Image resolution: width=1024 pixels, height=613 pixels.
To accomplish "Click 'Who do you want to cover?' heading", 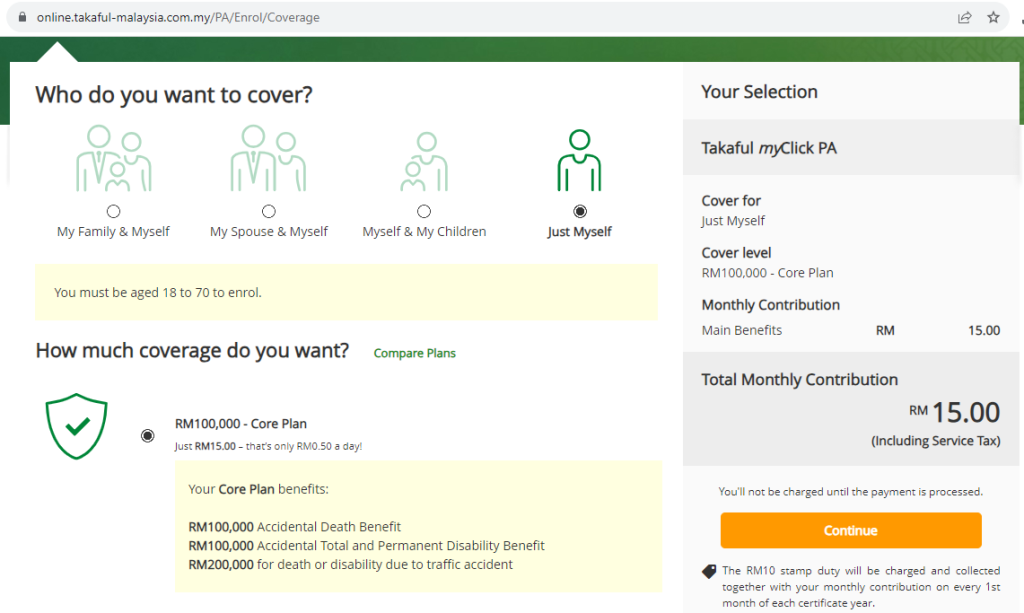I will pyautogui.click(x=174, y=95).
